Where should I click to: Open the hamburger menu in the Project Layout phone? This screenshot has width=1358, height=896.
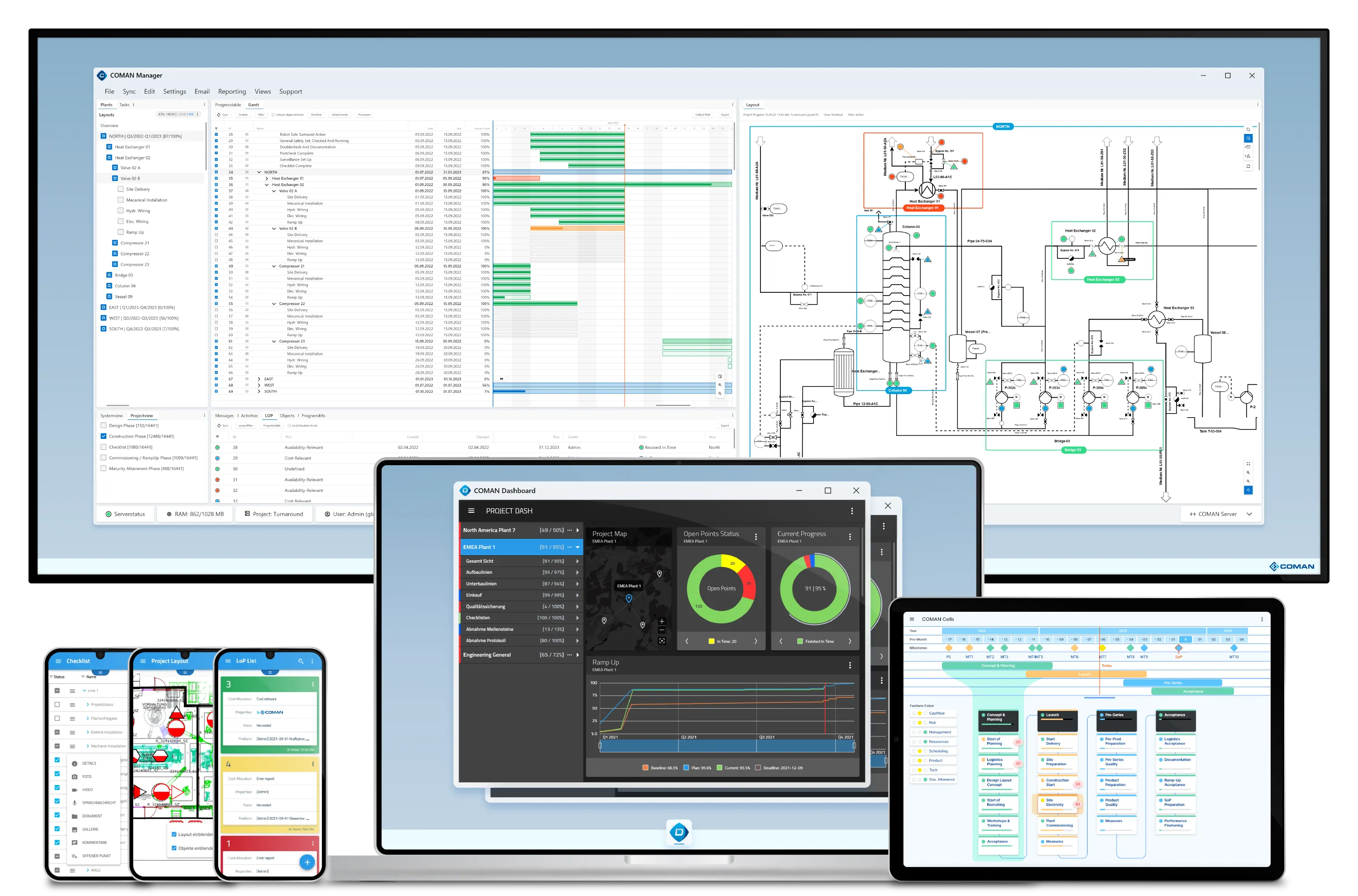click(x=142, y=661)
